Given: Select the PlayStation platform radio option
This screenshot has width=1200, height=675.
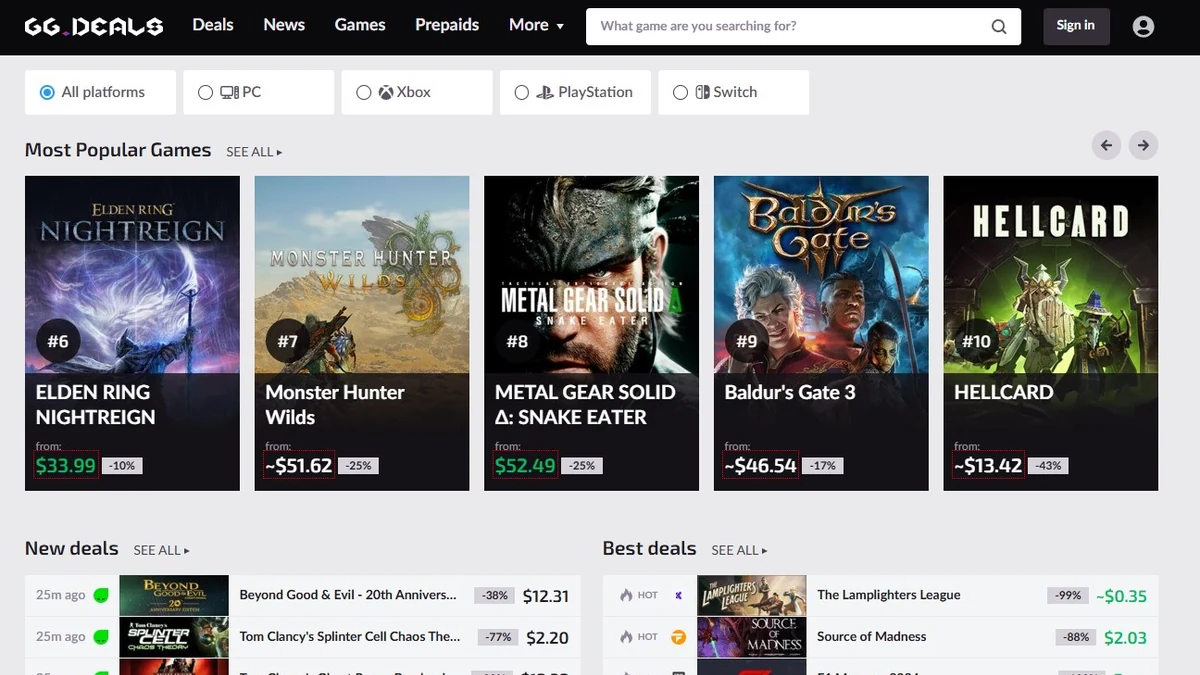Looking at the screenshot, I should click(575, 92).
